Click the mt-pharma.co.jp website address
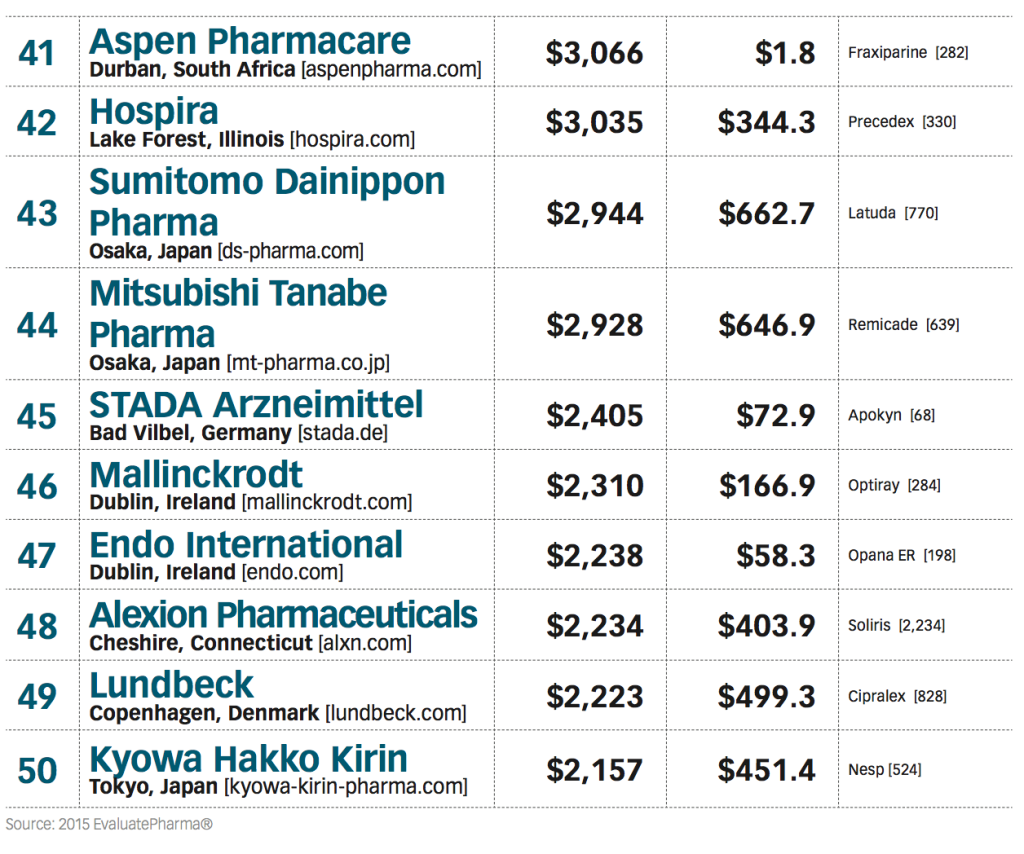Image resolution: width=1024 pixels, height=854 pixels. pos(308,362)
